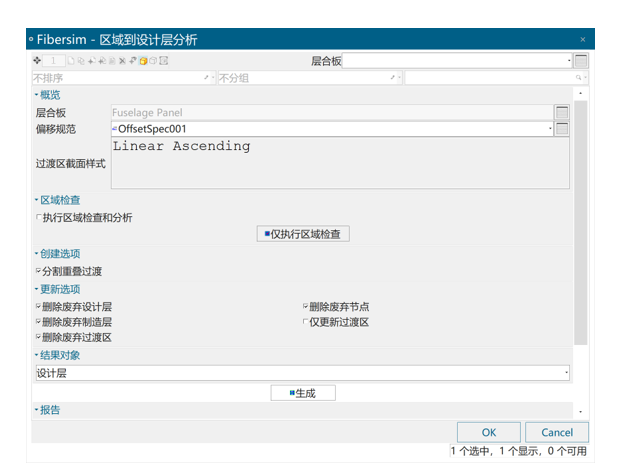
Task: Click the pencil icon in 不排序 field
Action: 206,78
